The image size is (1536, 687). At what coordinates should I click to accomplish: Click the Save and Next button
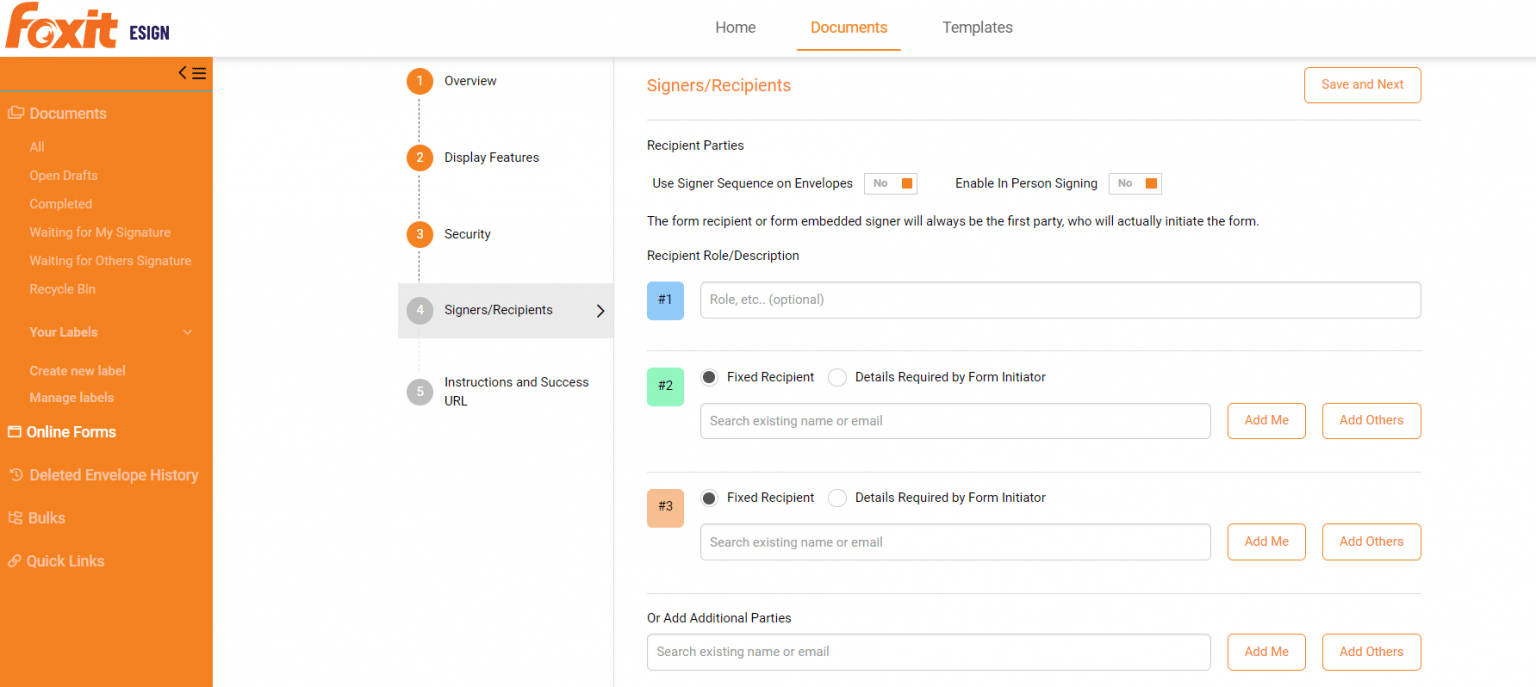1362,85
